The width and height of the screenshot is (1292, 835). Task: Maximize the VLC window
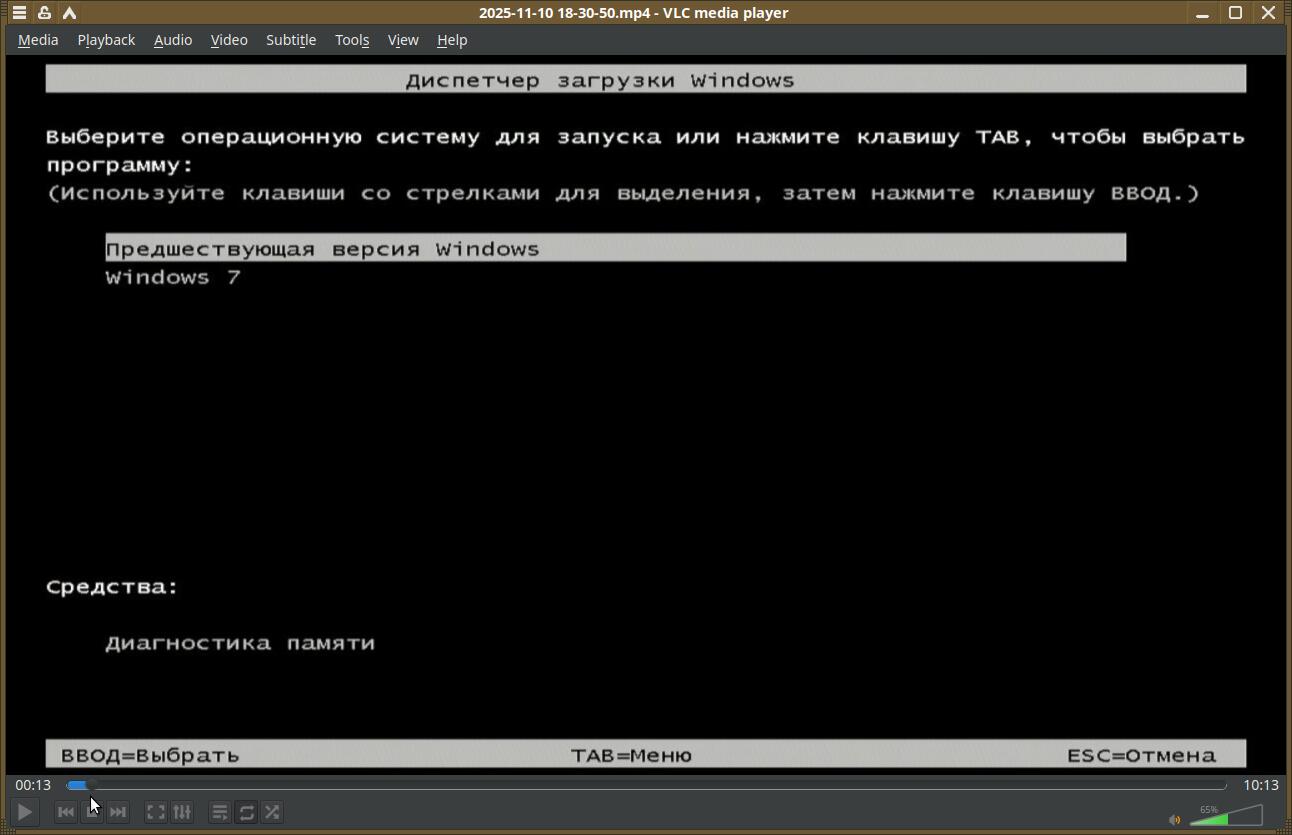[1235, 13]
